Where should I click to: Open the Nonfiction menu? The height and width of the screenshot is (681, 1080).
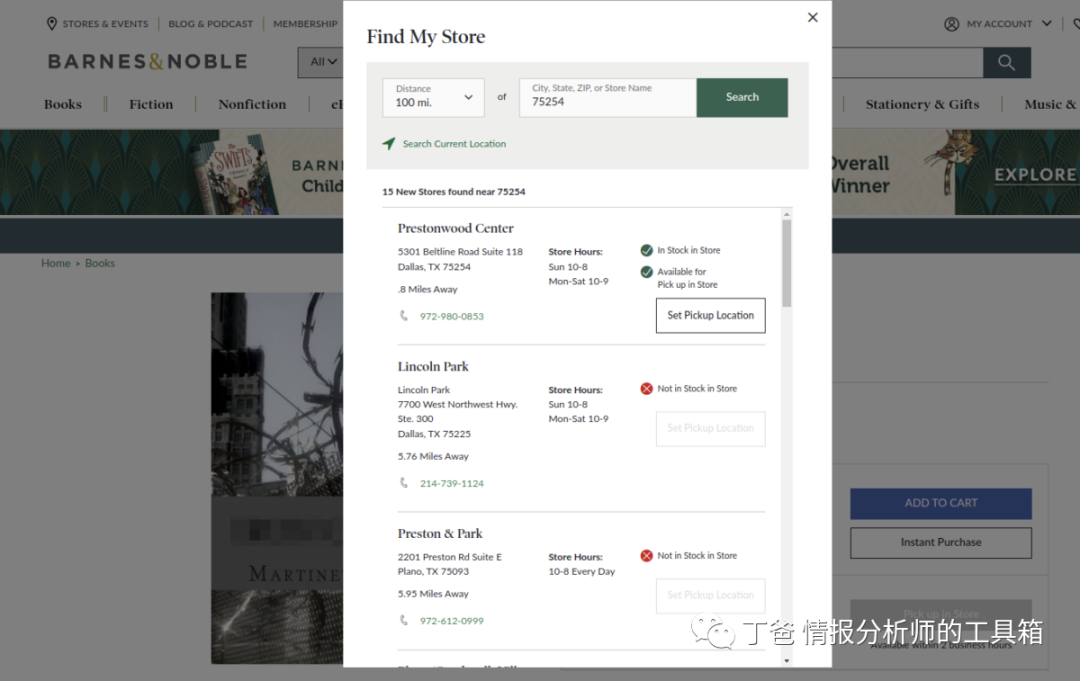[x=252, y=104]
